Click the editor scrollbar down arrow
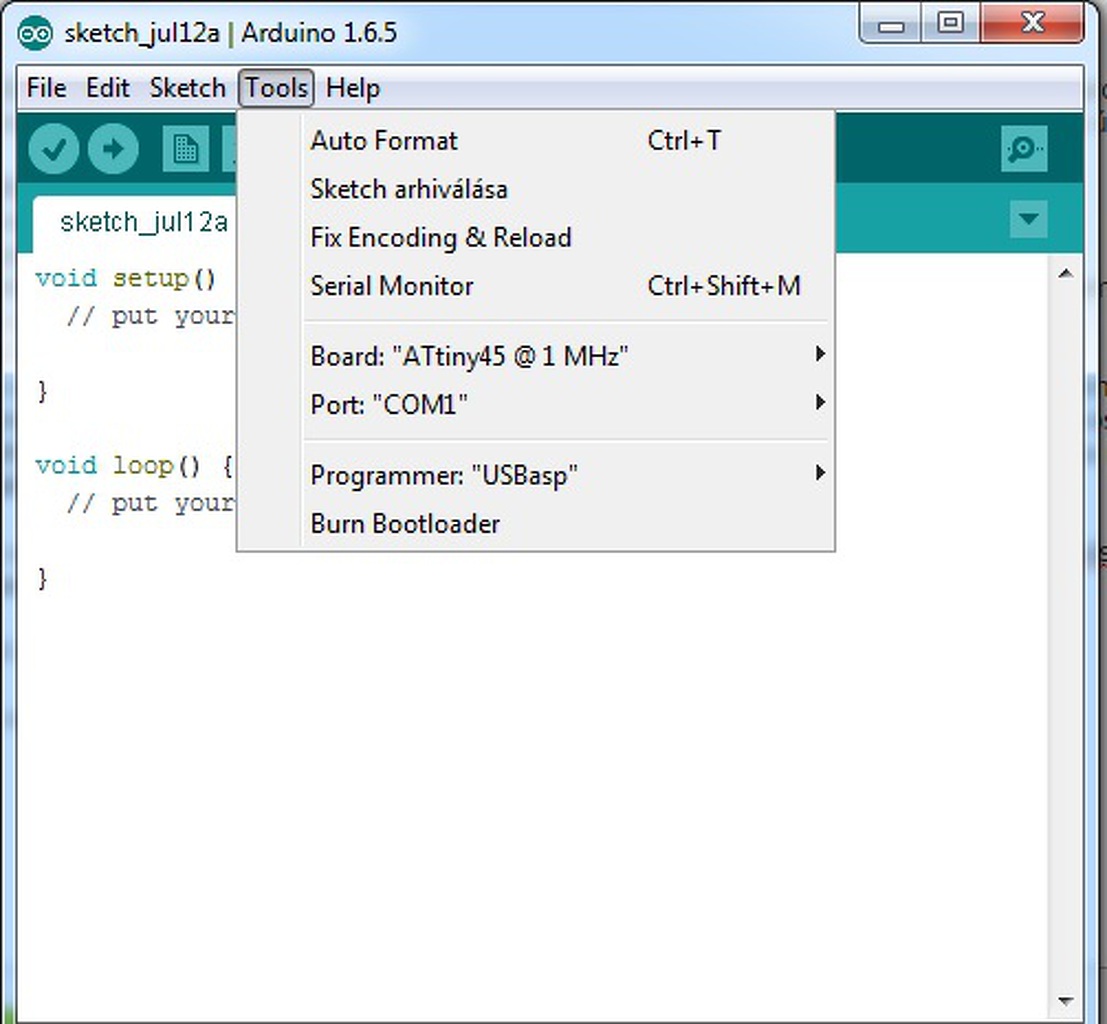1107x1024 pixels. tap(1066, 1001)
